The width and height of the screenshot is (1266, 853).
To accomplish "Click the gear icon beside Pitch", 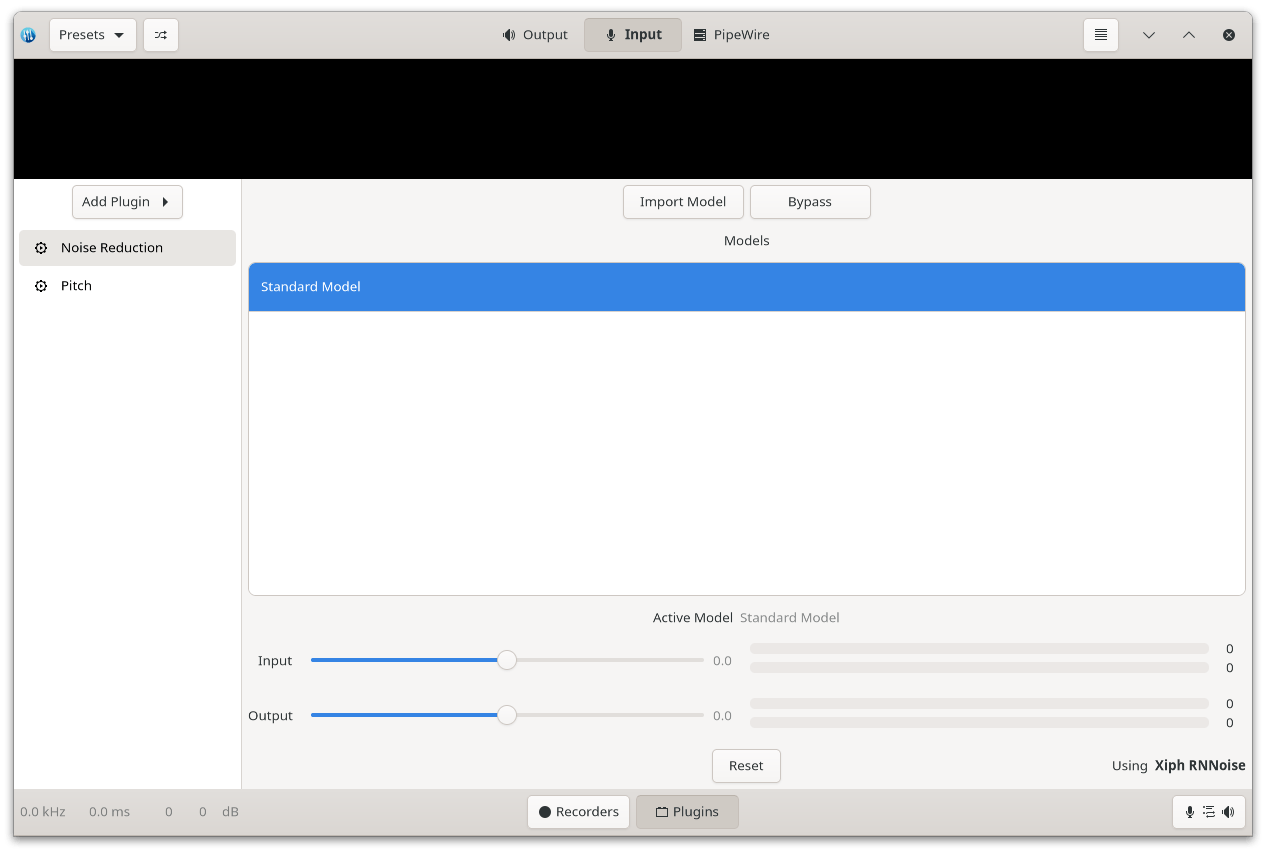I will [x=41, y=286].
